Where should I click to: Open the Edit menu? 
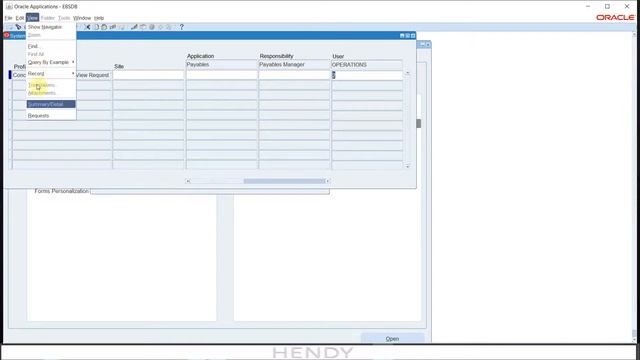coord(20,18)
